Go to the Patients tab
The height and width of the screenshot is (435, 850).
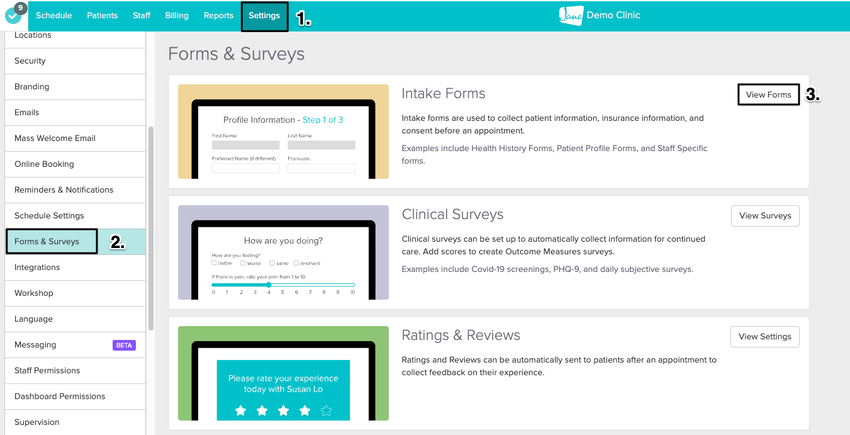tap(102, 16)
